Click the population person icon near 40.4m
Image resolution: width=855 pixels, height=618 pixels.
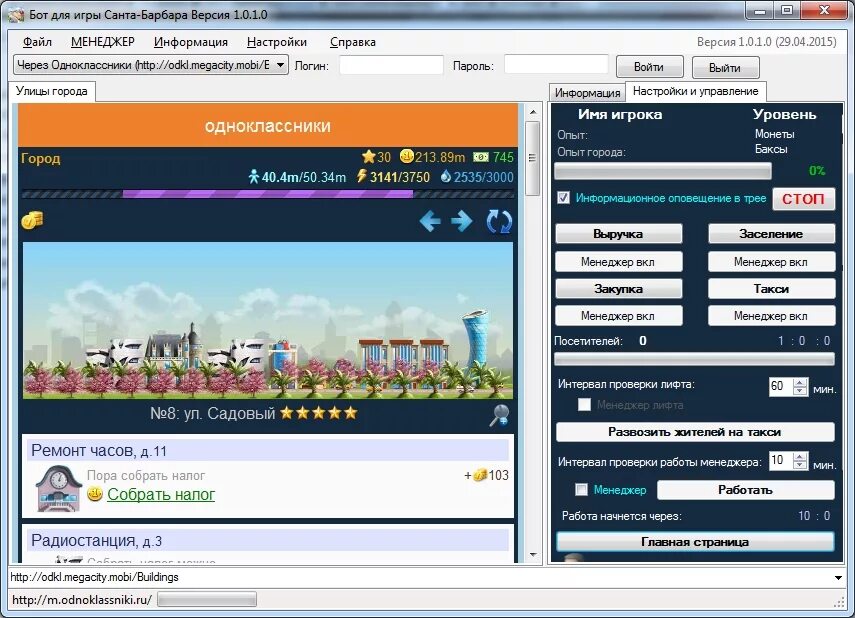[x=254, y=177]
